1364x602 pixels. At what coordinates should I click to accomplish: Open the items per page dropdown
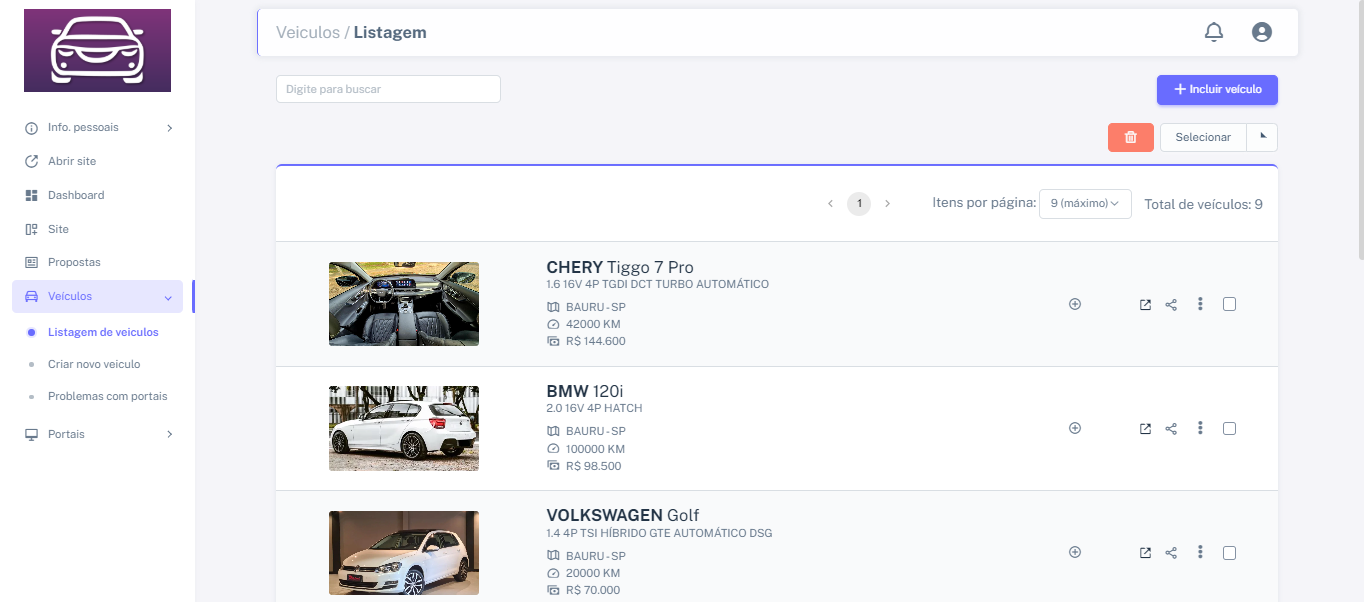click(1085, 203)
